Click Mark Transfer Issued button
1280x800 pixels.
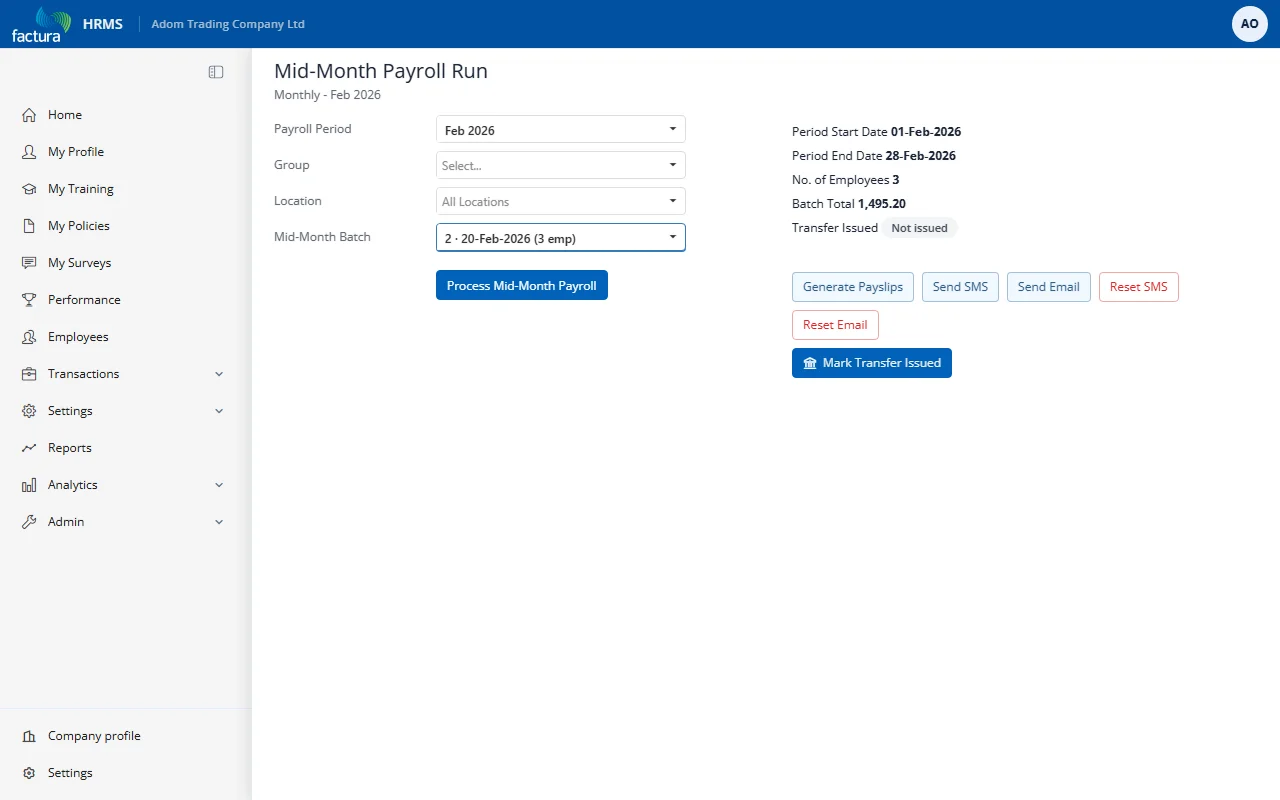(872, 363)
